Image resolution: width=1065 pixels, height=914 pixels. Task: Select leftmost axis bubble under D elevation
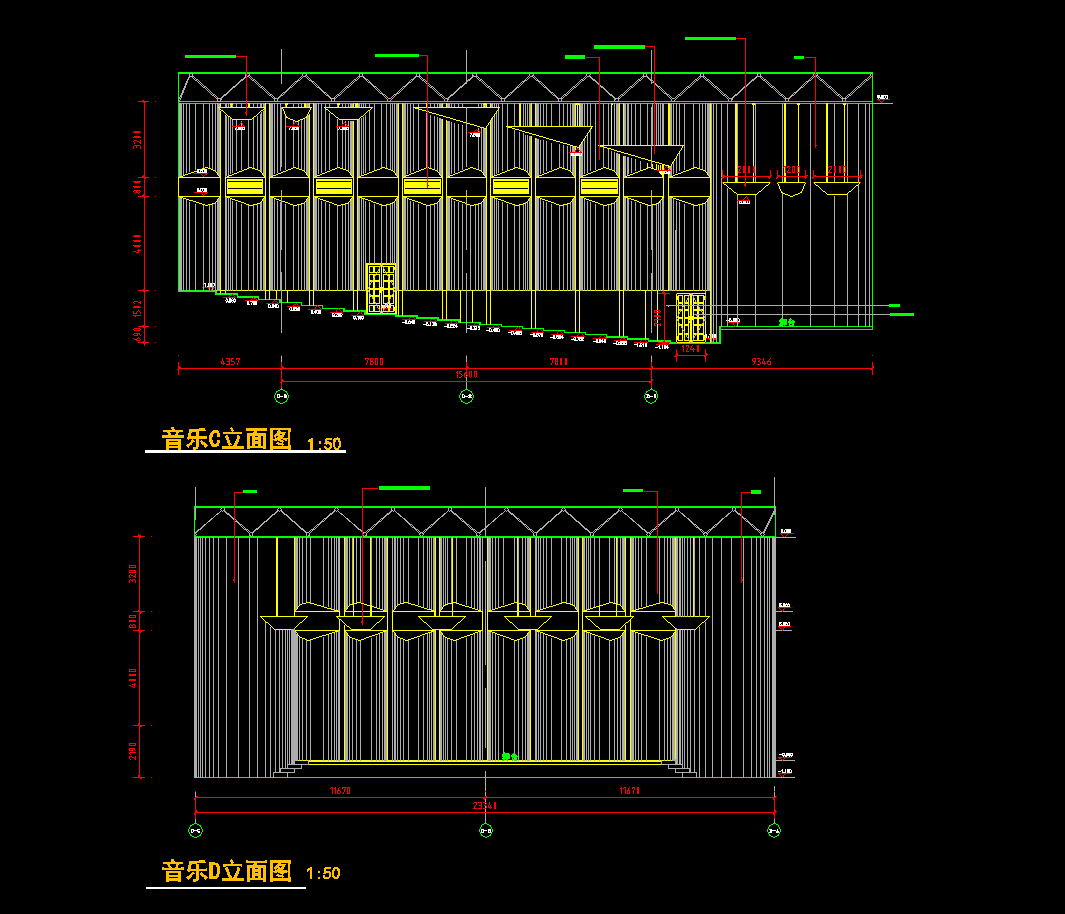click(195, 830)
